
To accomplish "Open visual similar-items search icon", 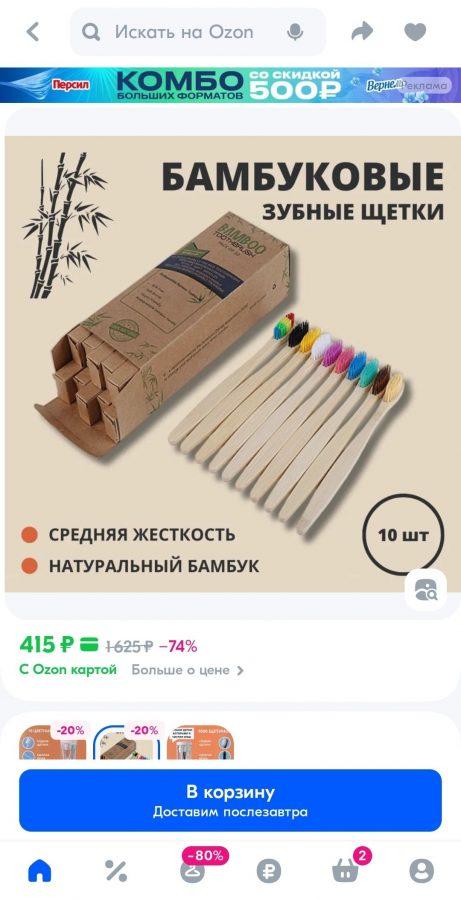I will coord(425,589).
